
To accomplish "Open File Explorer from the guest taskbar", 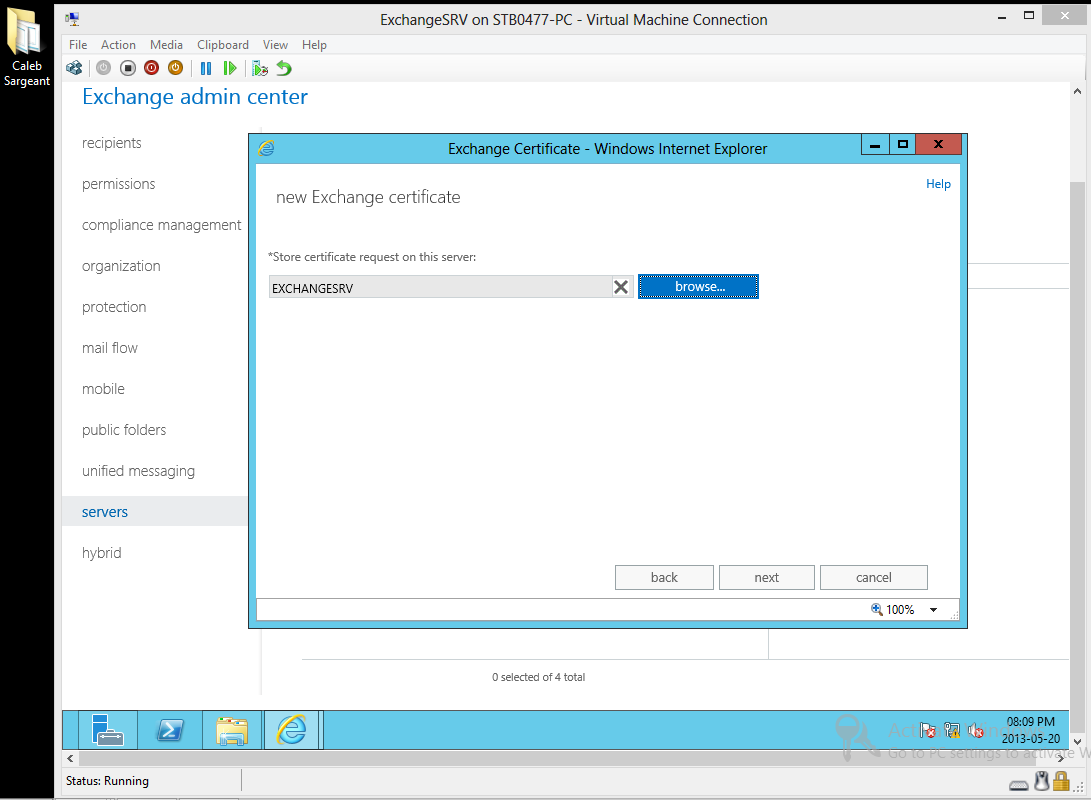I will click(232, 730).
